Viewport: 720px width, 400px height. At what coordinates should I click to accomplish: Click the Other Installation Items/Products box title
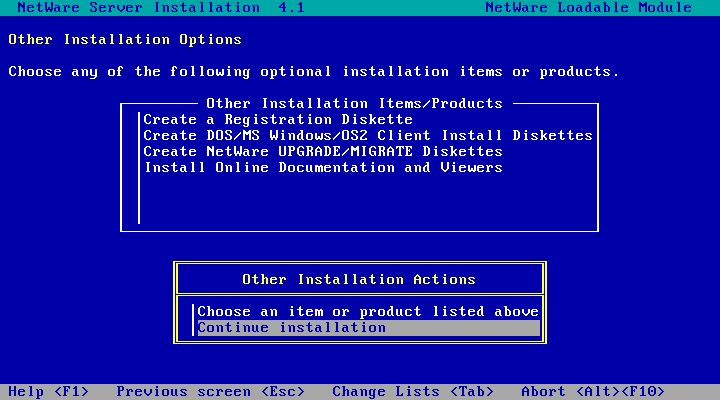click(x=354, y=104)
